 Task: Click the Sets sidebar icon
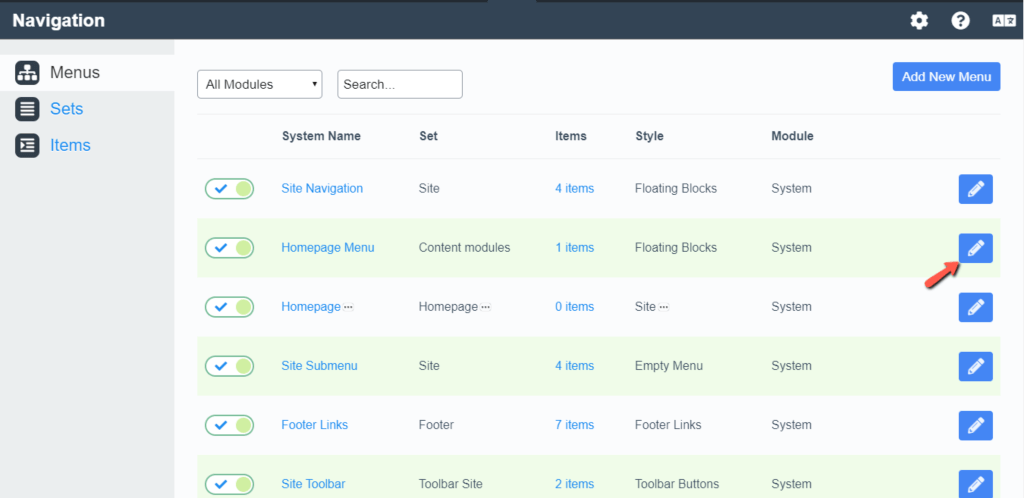pyautogui.click(x=27, y=109)
